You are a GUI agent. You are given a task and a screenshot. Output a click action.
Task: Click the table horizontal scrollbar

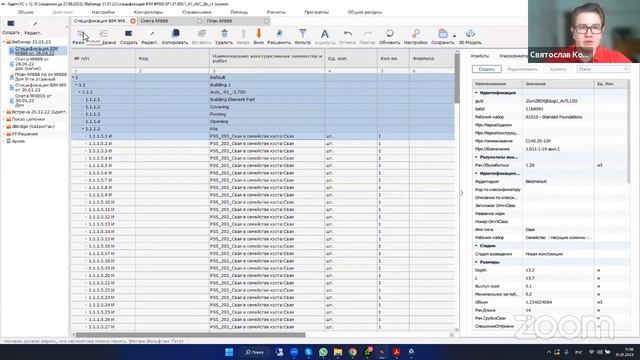tap(191, 335)
